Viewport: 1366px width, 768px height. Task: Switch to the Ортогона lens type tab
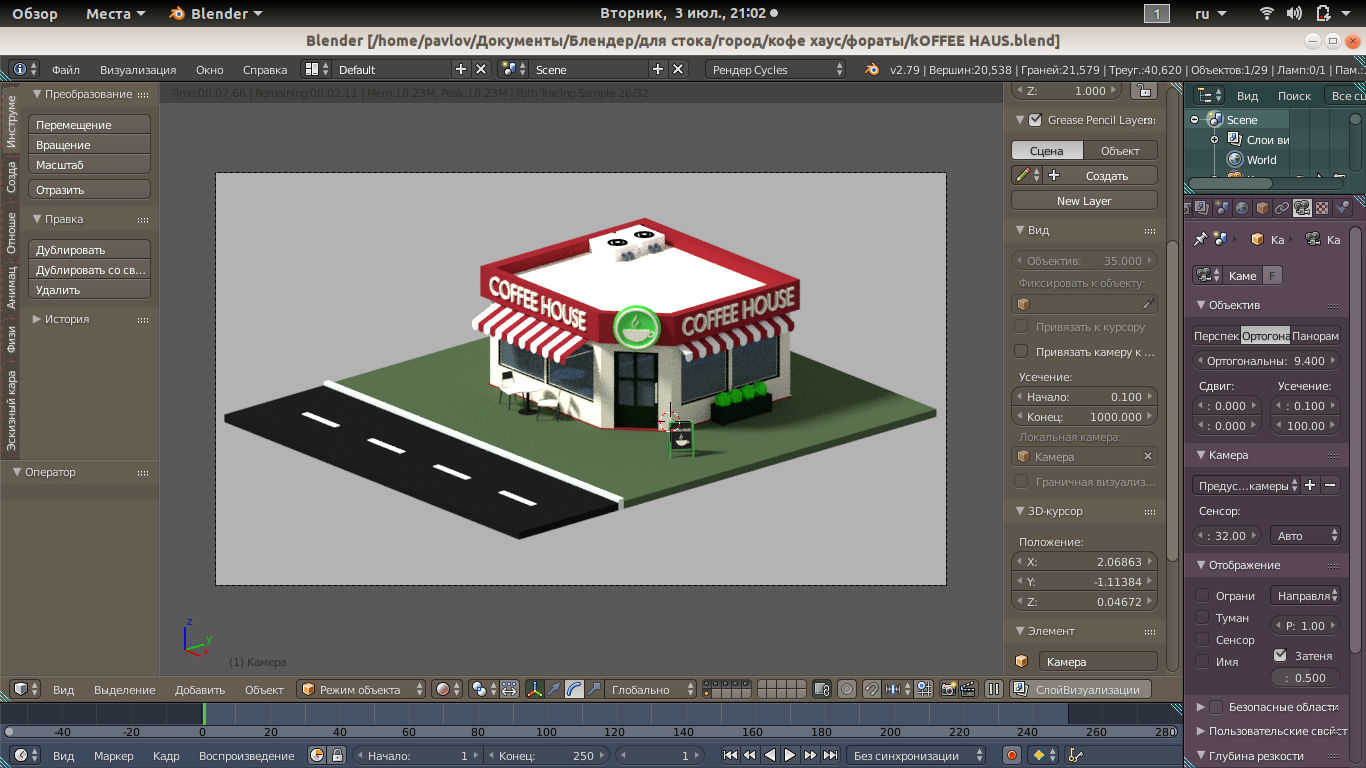(x=1265, y=336)
